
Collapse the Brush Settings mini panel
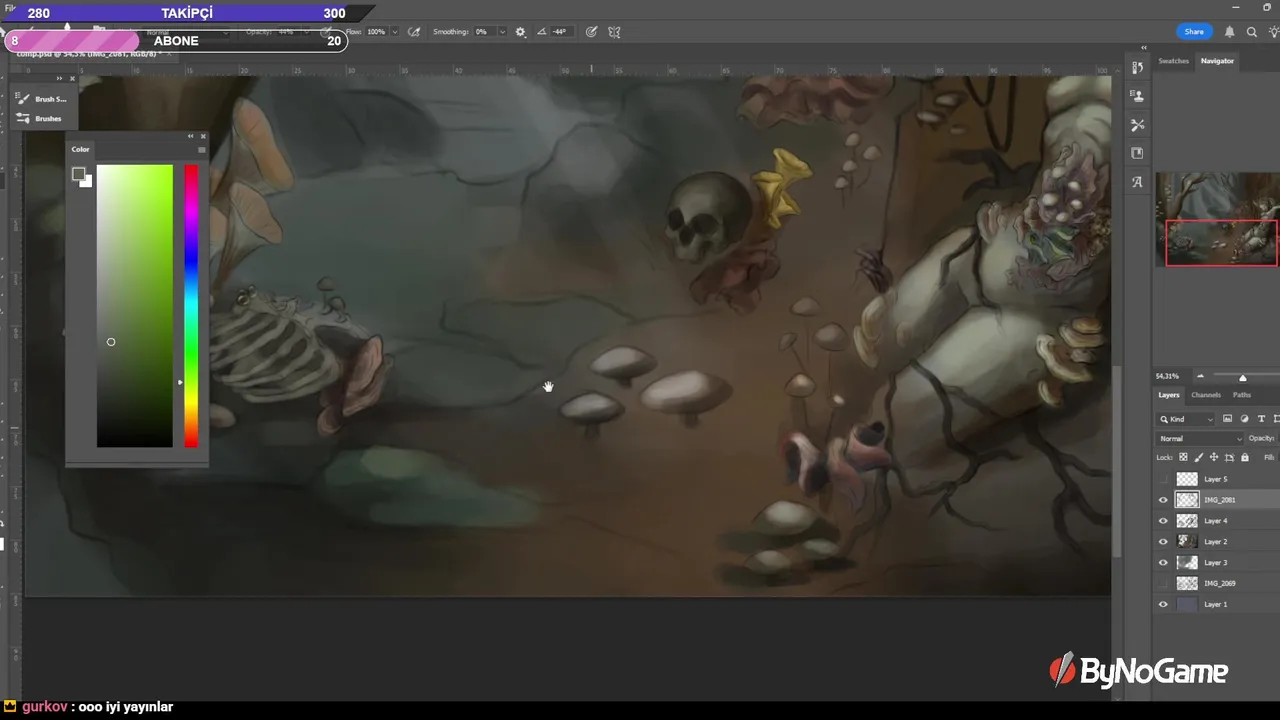[60, 78]
